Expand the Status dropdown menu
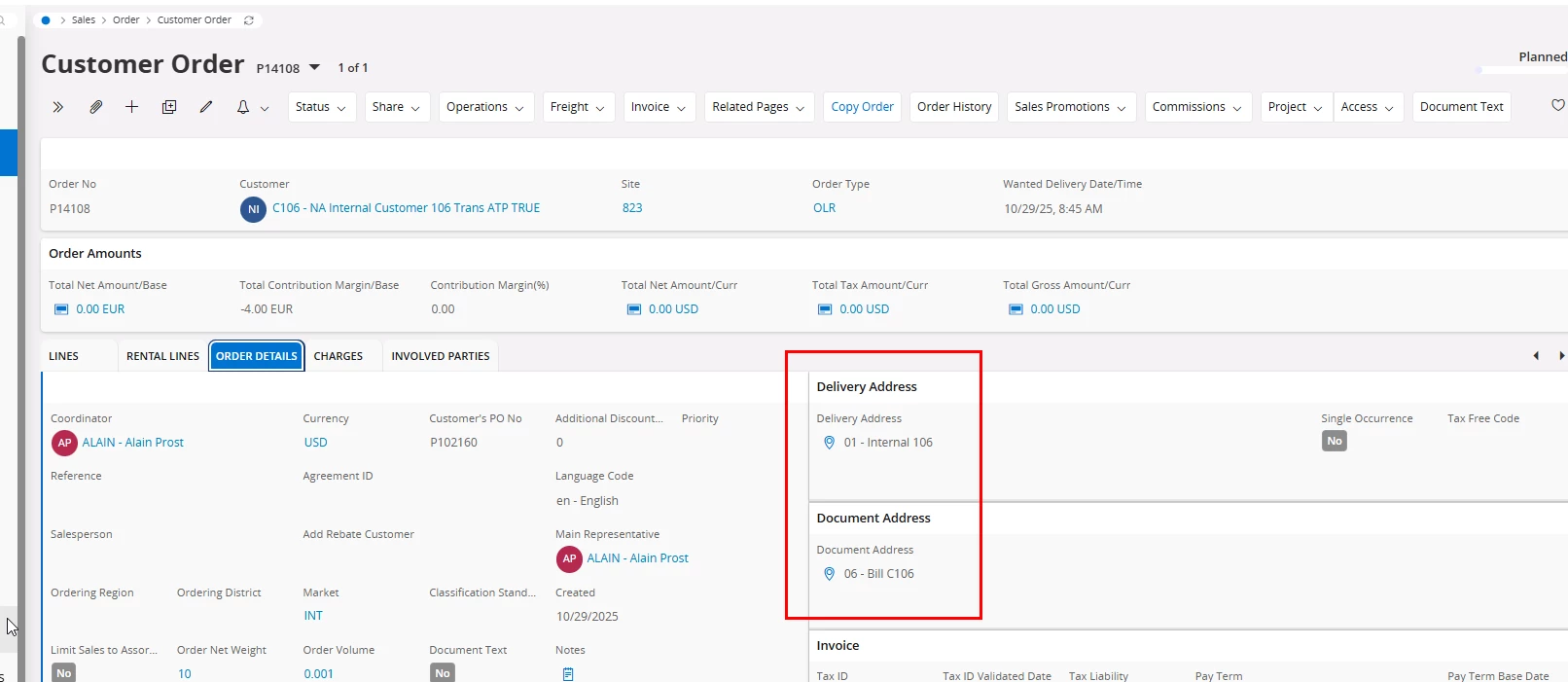The image size is (1568, 682). (x=321, y=107)
